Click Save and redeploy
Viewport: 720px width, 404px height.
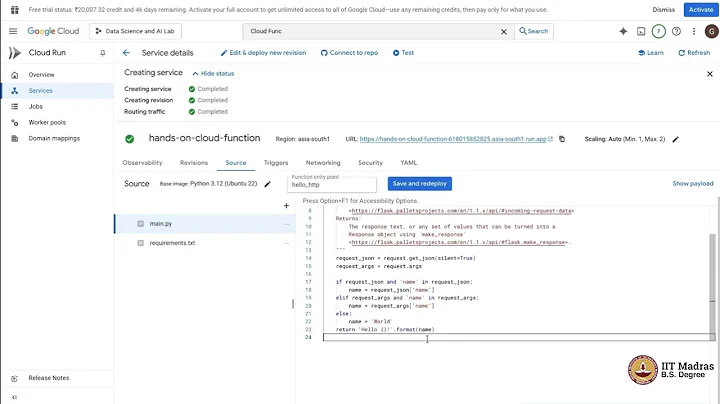click(420, 184)
